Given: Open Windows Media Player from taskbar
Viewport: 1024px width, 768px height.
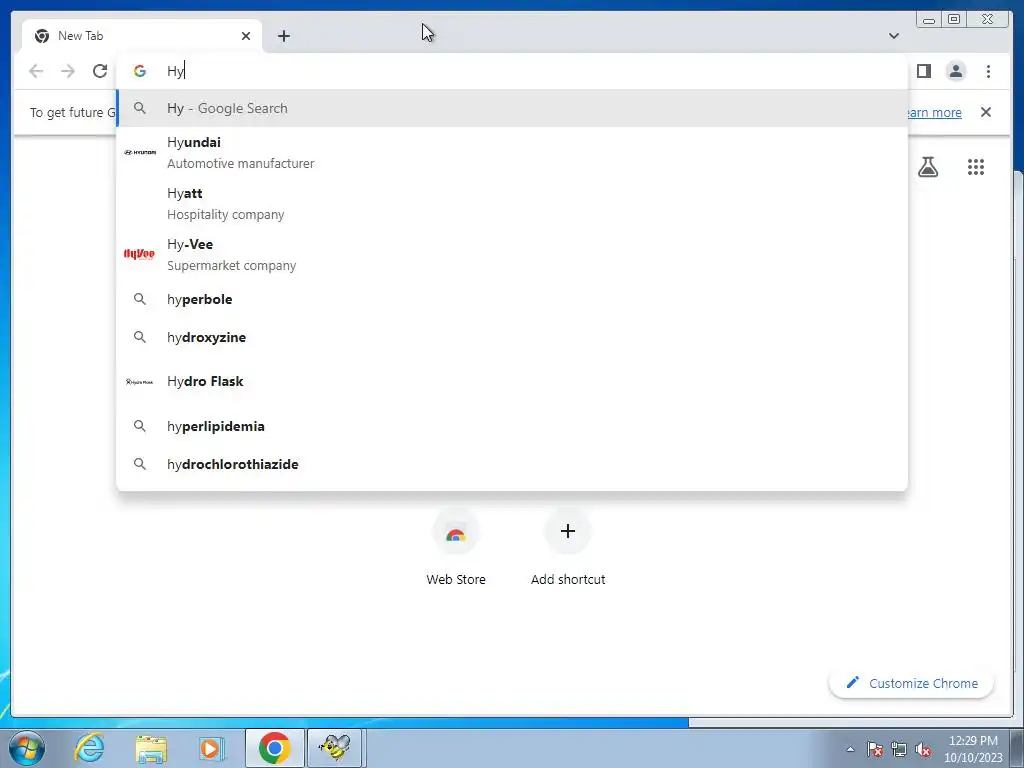Looking at the screenshot, I should click(x=210, y=748).
